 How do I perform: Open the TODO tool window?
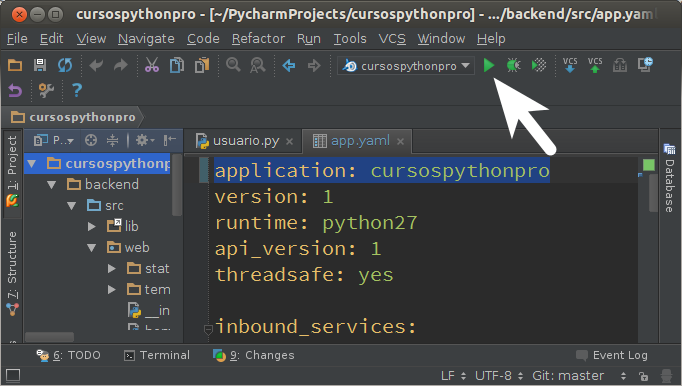click(x=68, y=356)
